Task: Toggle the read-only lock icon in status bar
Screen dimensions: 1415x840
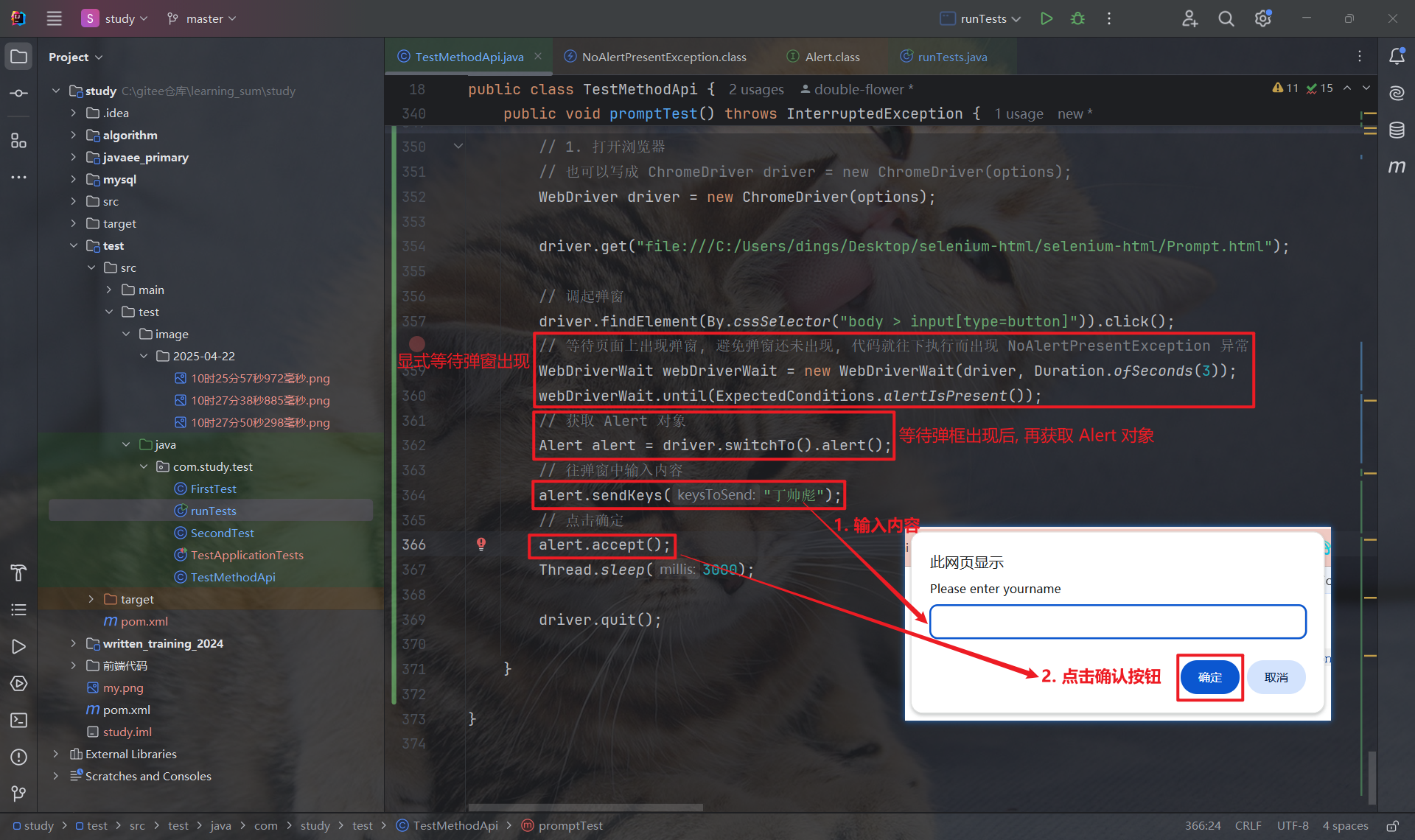Action: pos(1392,826)
